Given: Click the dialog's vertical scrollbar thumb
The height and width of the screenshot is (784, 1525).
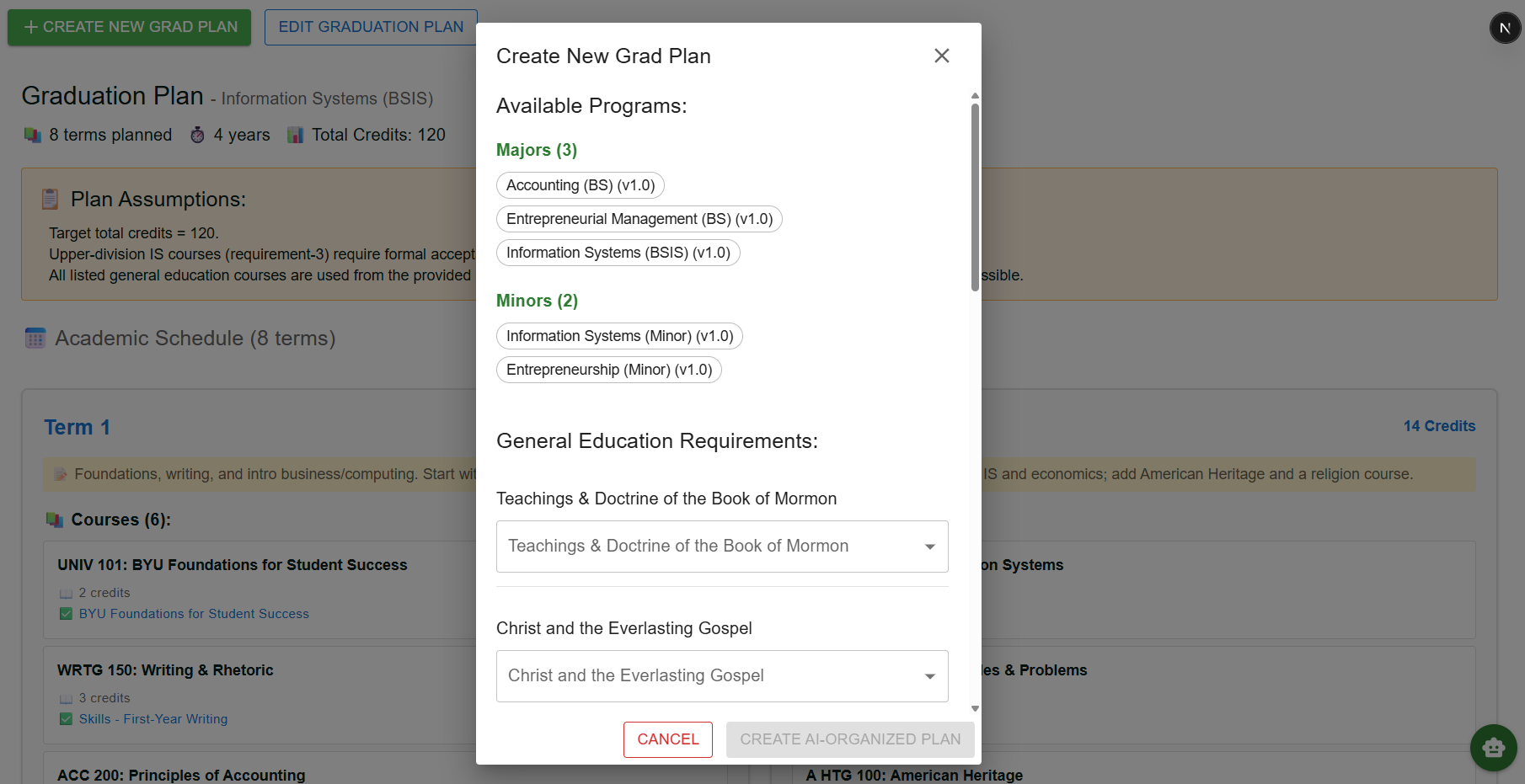Looking at the screenshot, I should point(975,197).
